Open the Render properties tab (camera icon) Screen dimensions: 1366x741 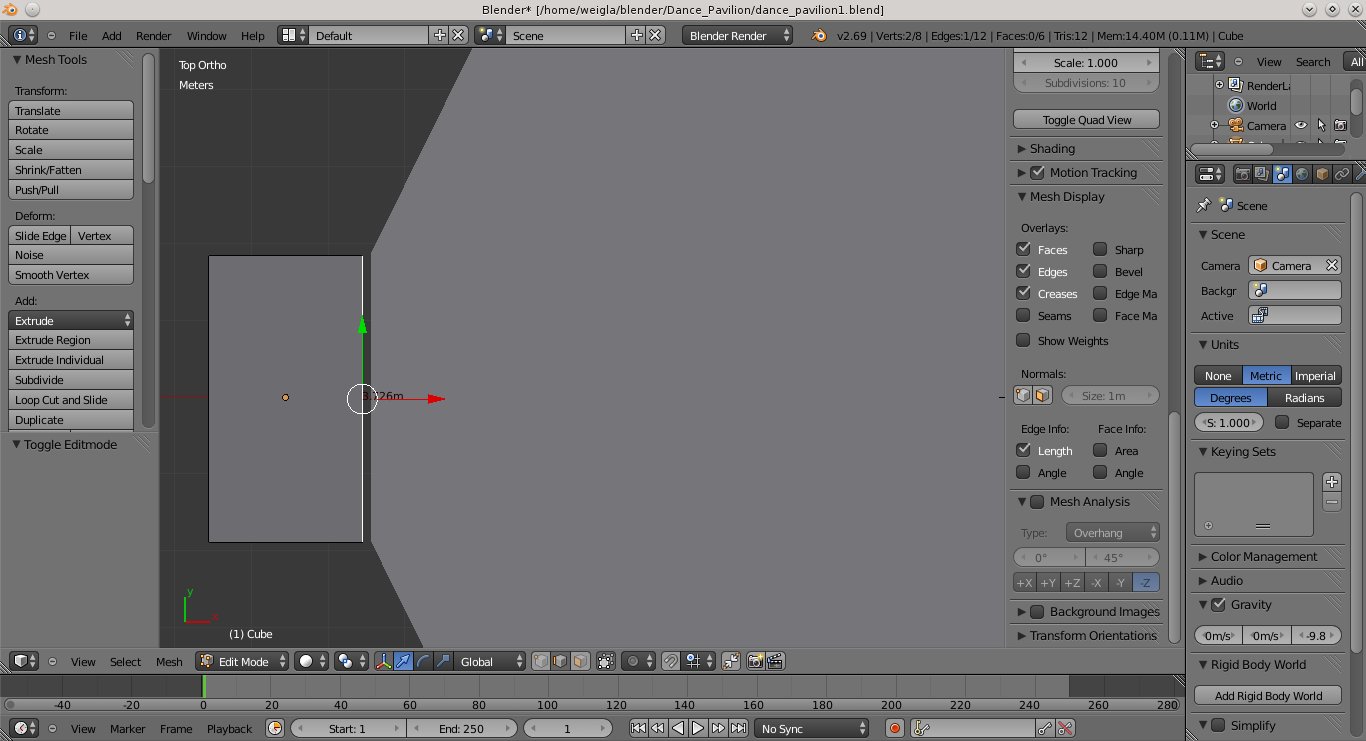pos(1243,173)
